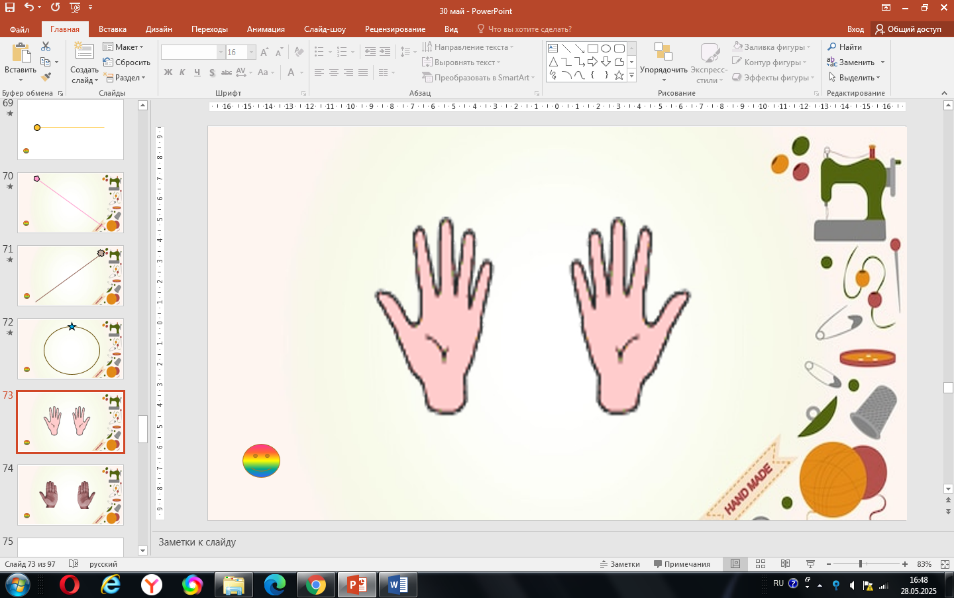Switch to Slide Sorter view icon

tap(759, 564)
